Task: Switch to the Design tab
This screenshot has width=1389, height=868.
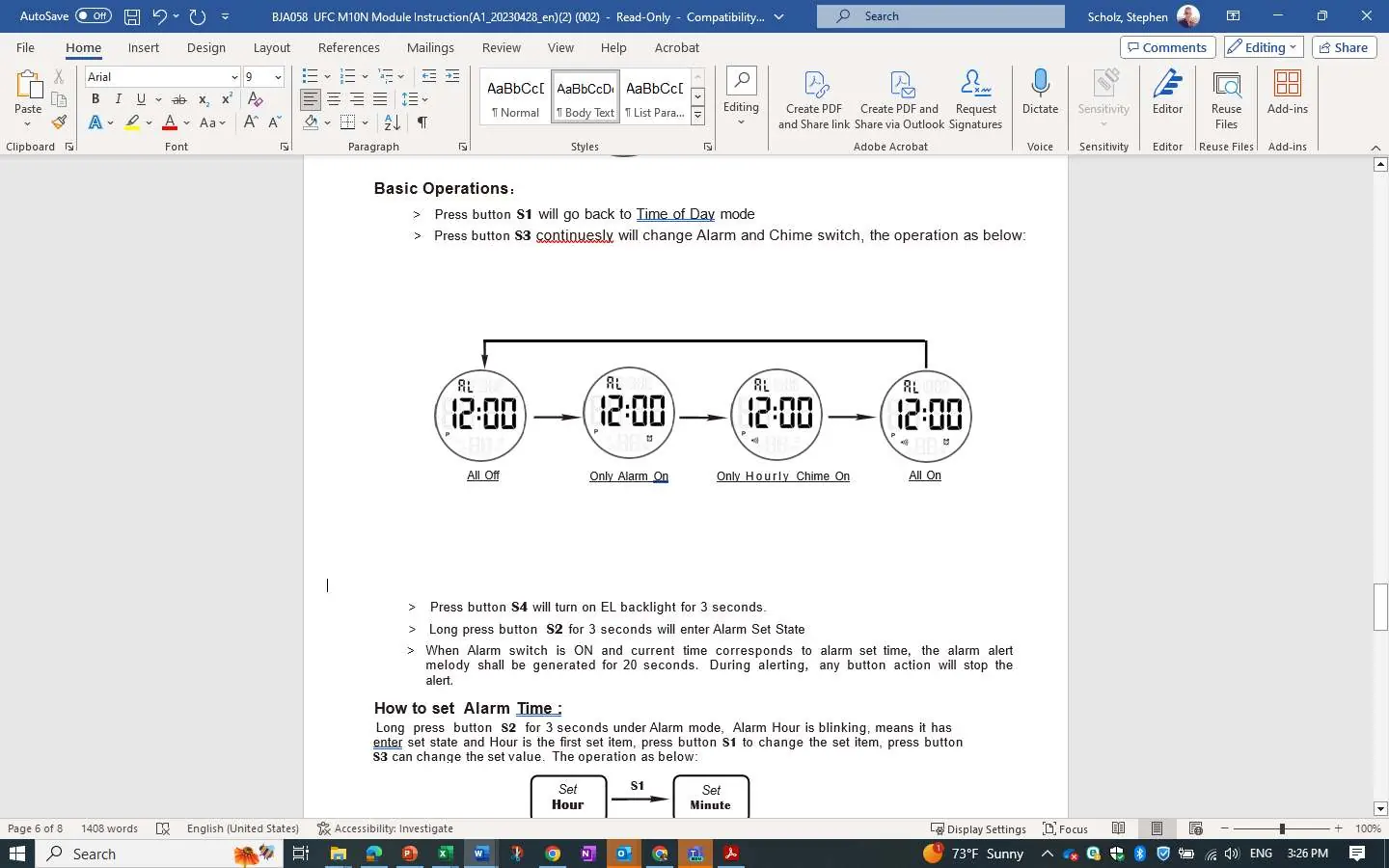Action: click(x=206, y=47)
